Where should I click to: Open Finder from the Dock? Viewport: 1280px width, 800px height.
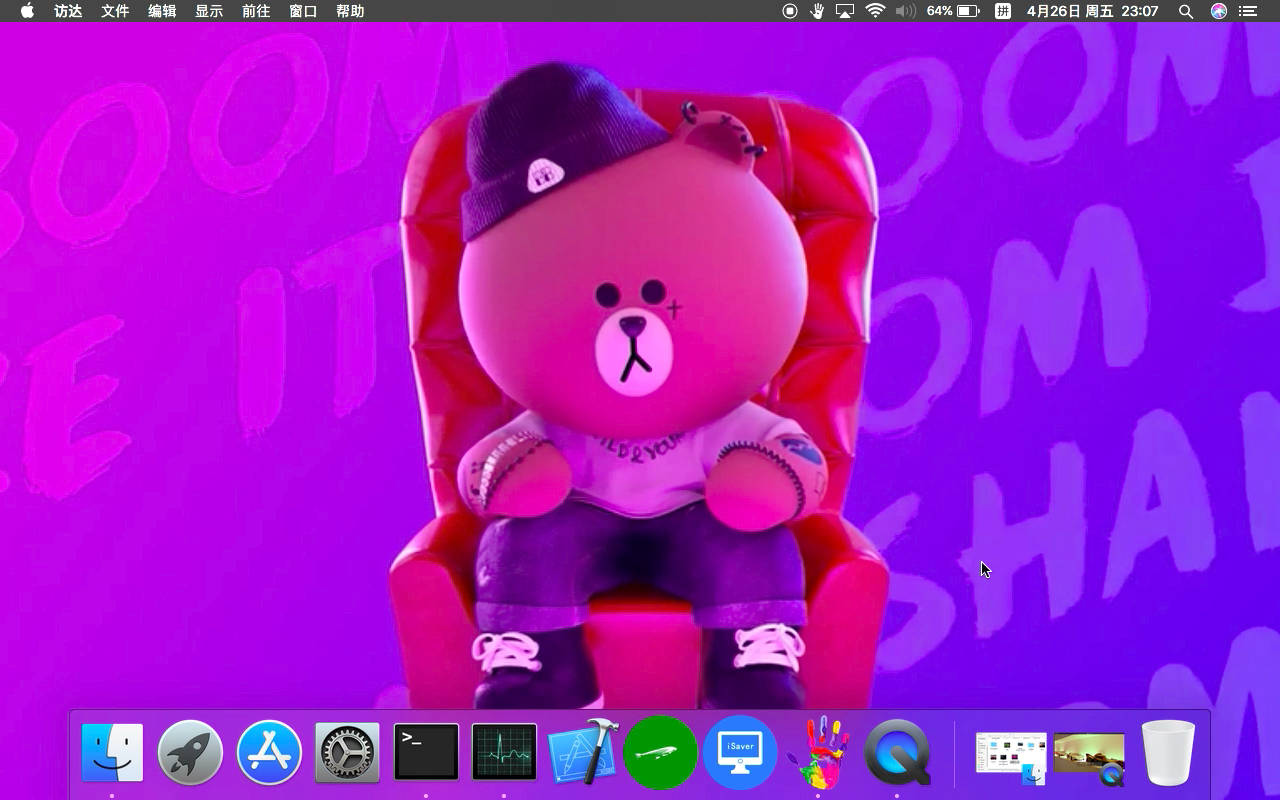[112, 752]
